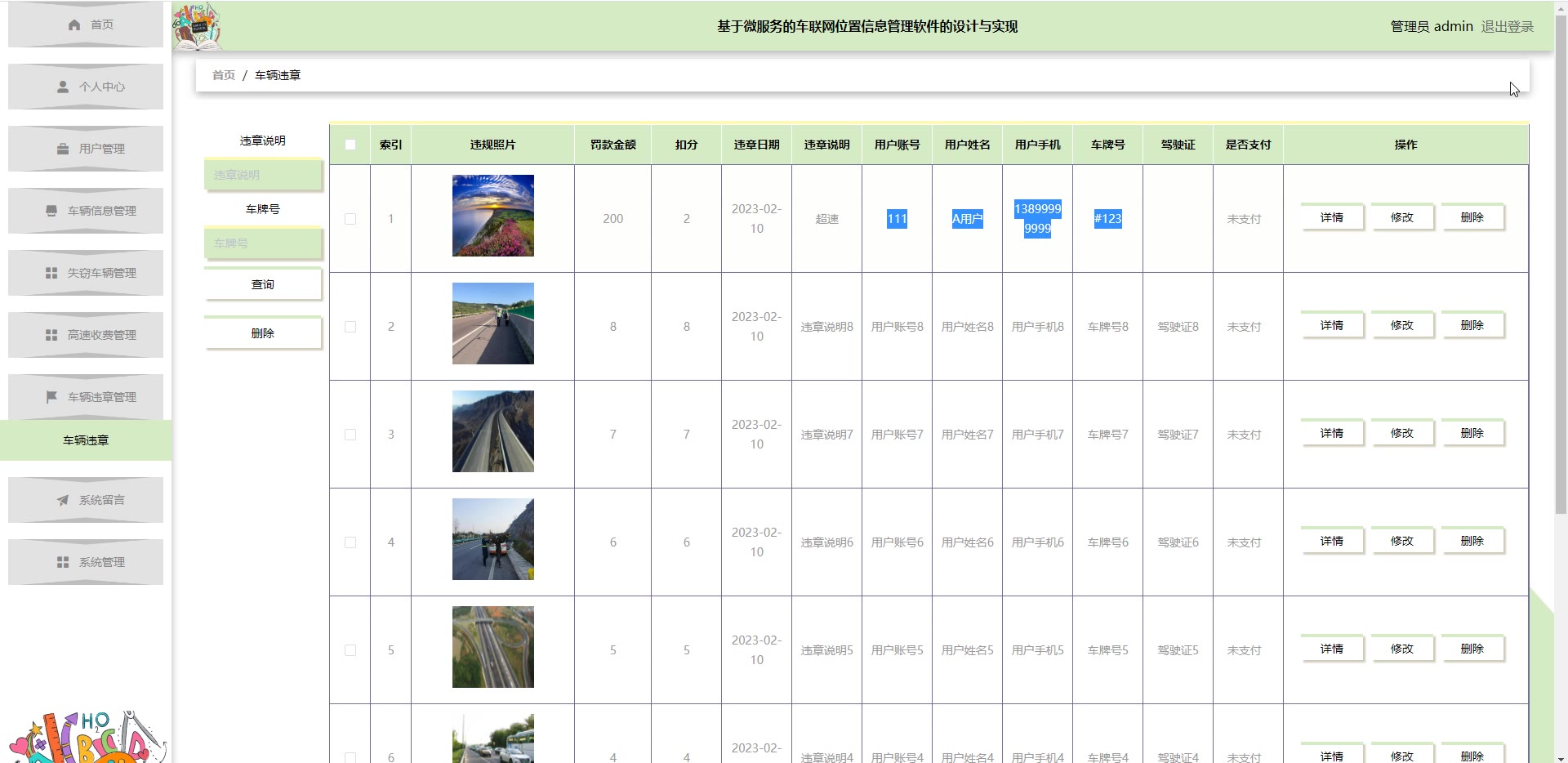Viewport: 1568px width, 763px height.
Task: Toggle the select-all checkbox in table header
Action: [350, 145]
